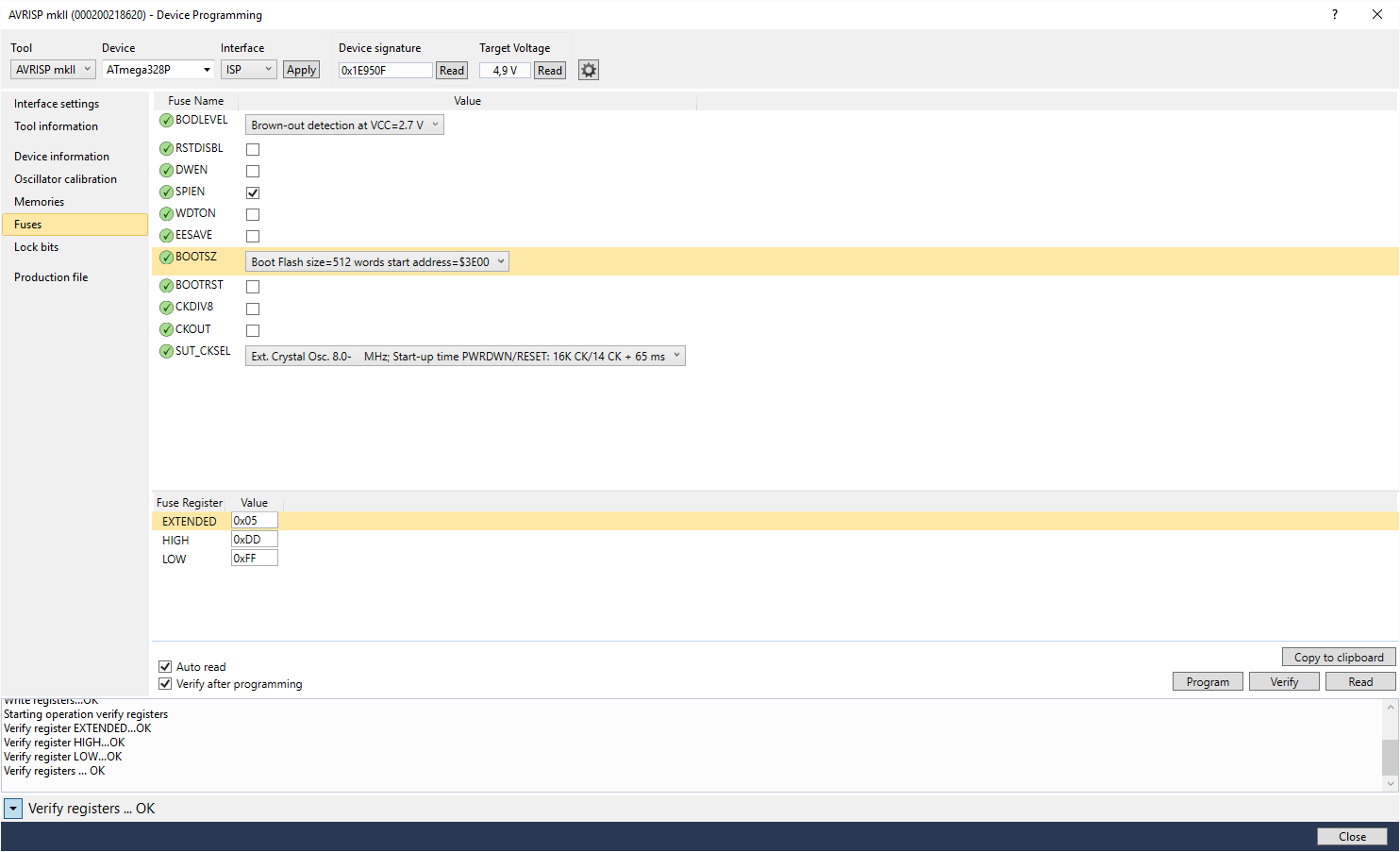1400x852 pixels.
Task: Click the Fuse Name column header
Action: coord(196,101)
